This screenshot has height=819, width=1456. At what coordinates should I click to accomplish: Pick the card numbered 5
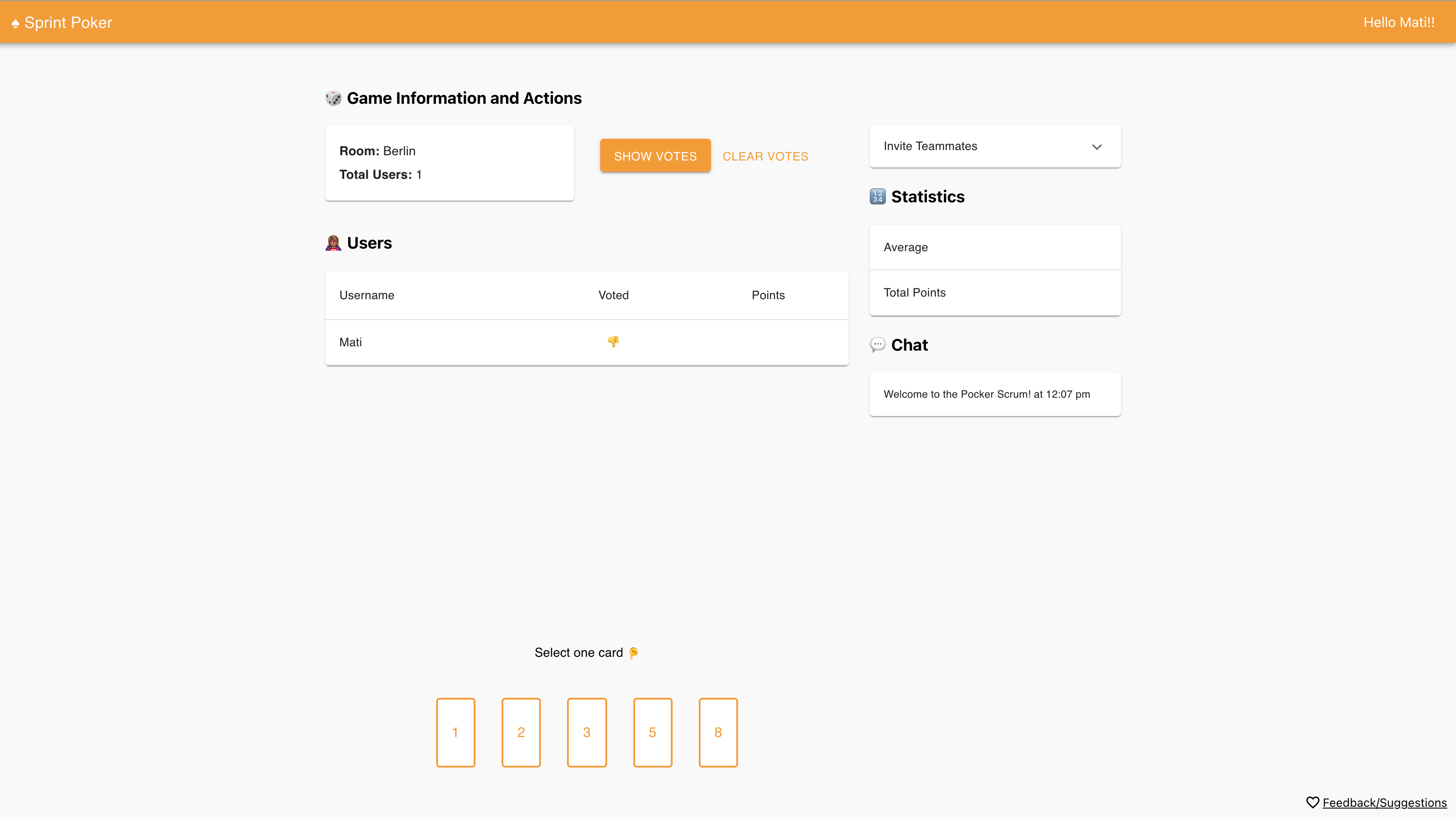(x=652, y=732)
